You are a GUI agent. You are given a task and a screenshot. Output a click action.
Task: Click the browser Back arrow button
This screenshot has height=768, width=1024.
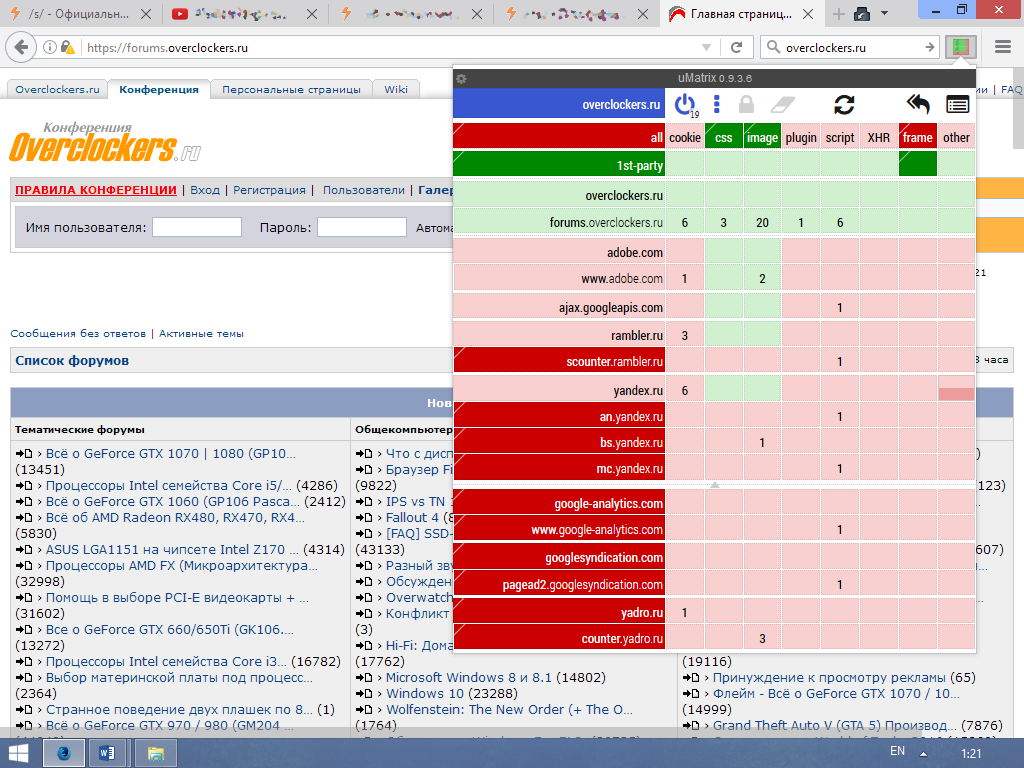coord(21,47)
